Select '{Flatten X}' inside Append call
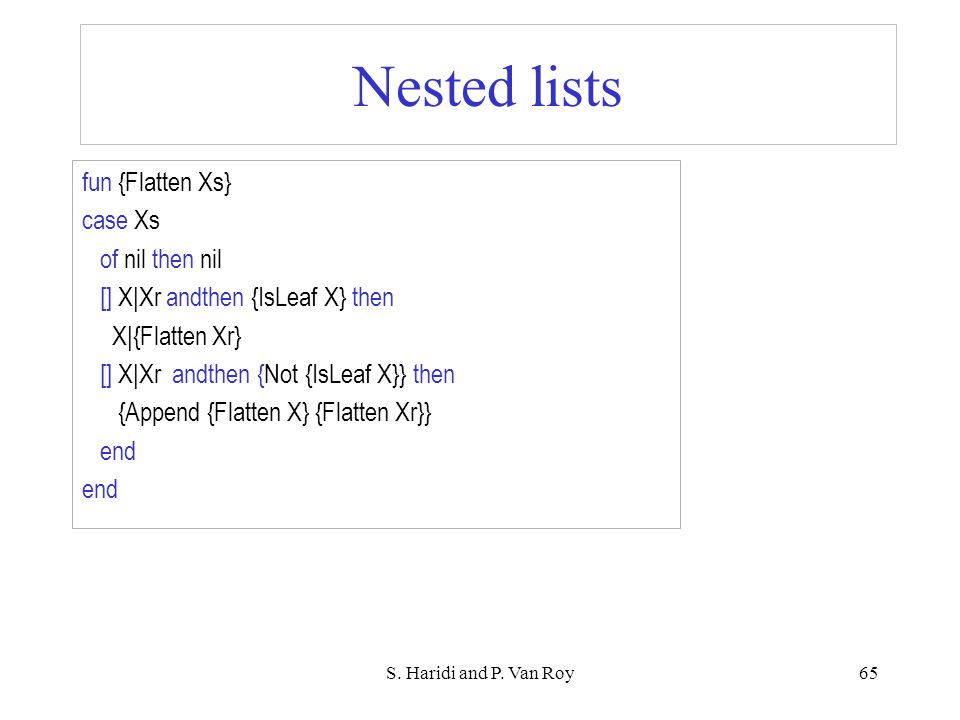 coord(258,413)
